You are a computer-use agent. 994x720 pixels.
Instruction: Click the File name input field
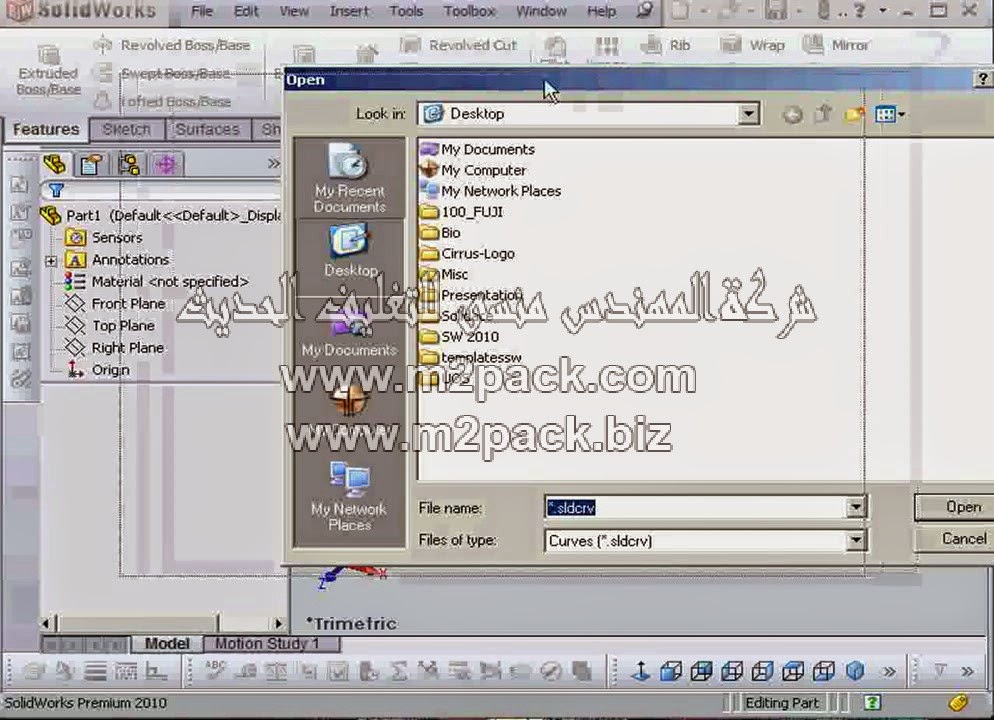[695, 508]
